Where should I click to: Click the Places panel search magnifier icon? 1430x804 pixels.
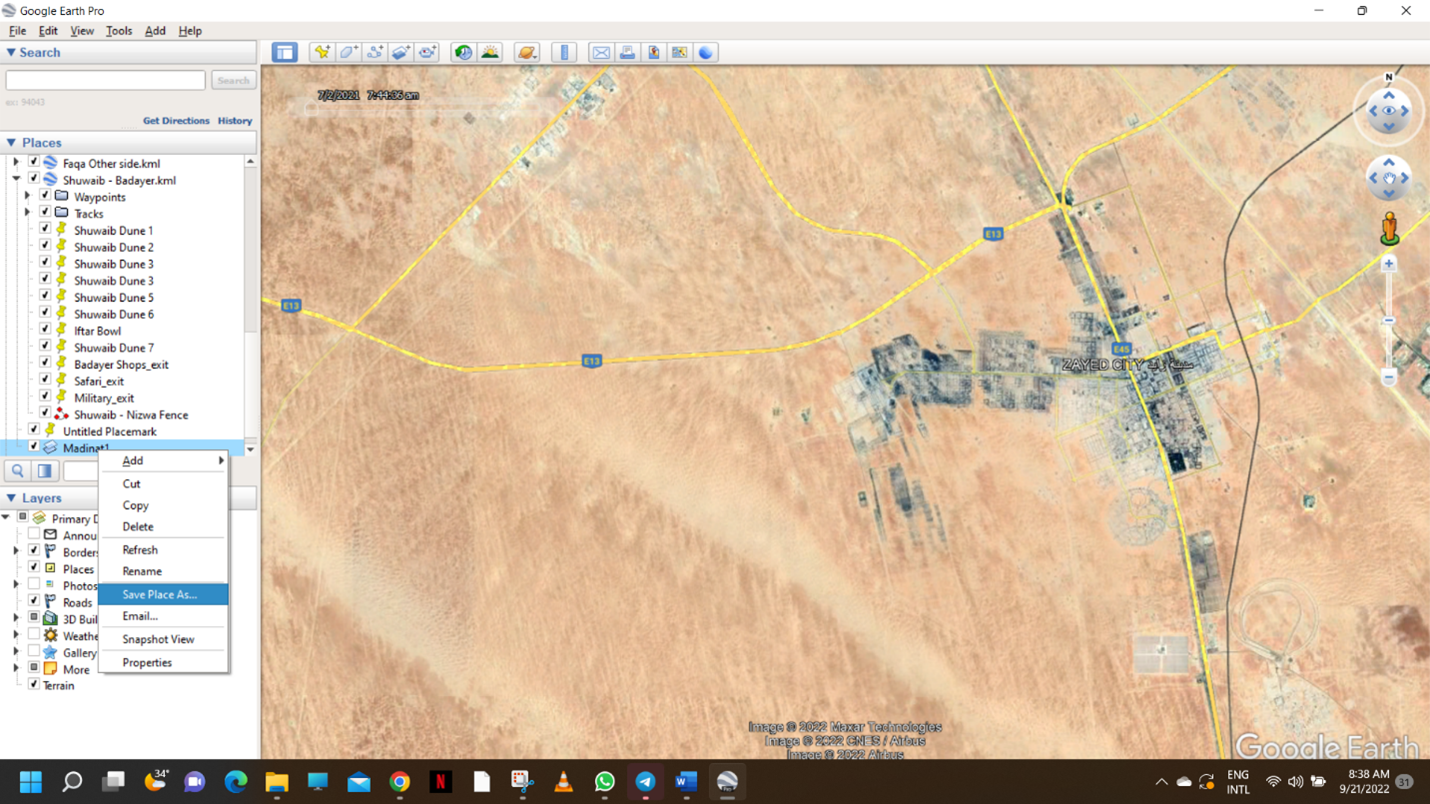(x=18, y=471)
